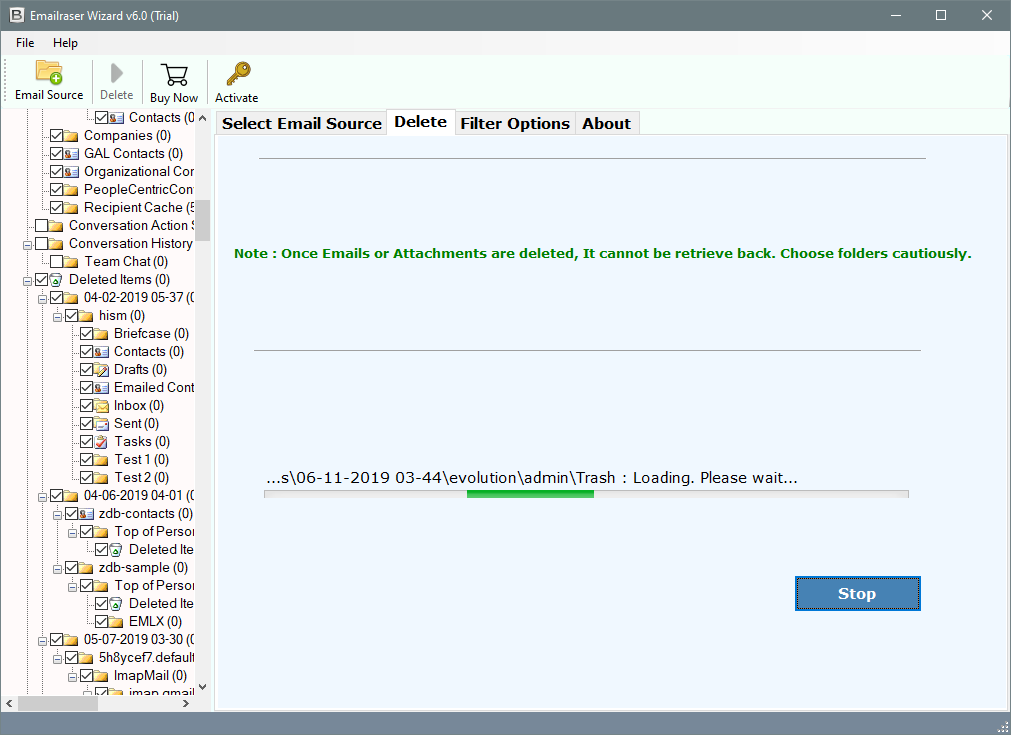Click the tree scroll up arrow
The width and height of the screenshot is (1011, 735).
pyautogui.click(x=202, y=118)
